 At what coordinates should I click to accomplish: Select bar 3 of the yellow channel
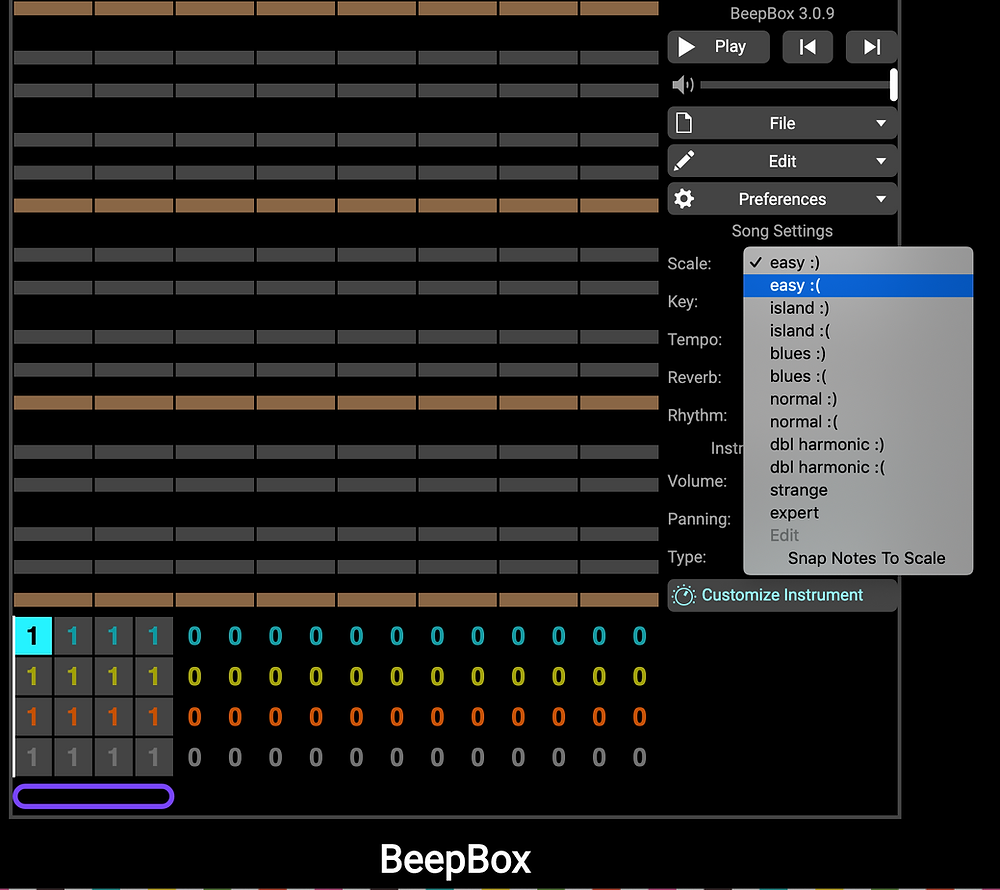(114, 676)
